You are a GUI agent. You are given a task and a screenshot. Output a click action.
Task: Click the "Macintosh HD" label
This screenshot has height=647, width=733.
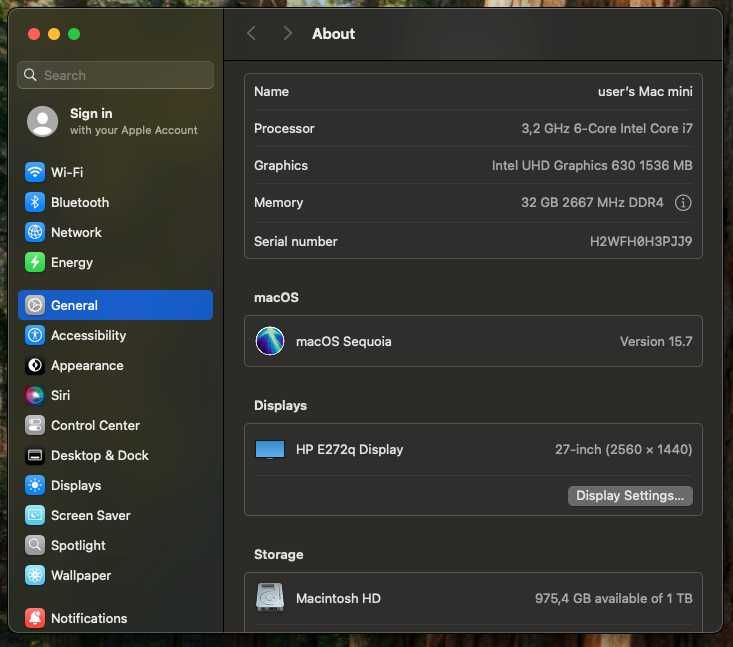coord(338,598)
